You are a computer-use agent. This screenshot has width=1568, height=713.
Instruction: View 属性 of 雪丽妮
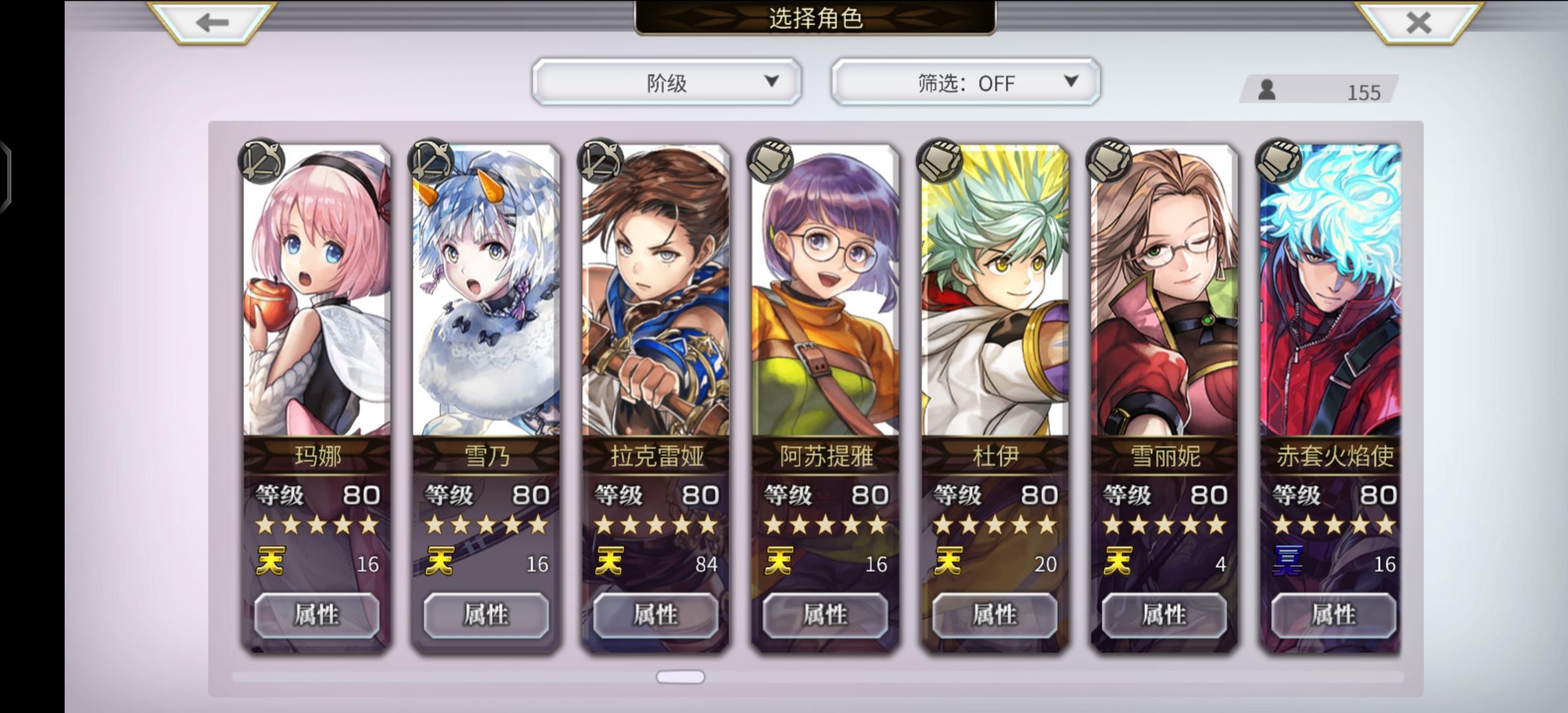pyautogui.click(x=1164, y=615)
